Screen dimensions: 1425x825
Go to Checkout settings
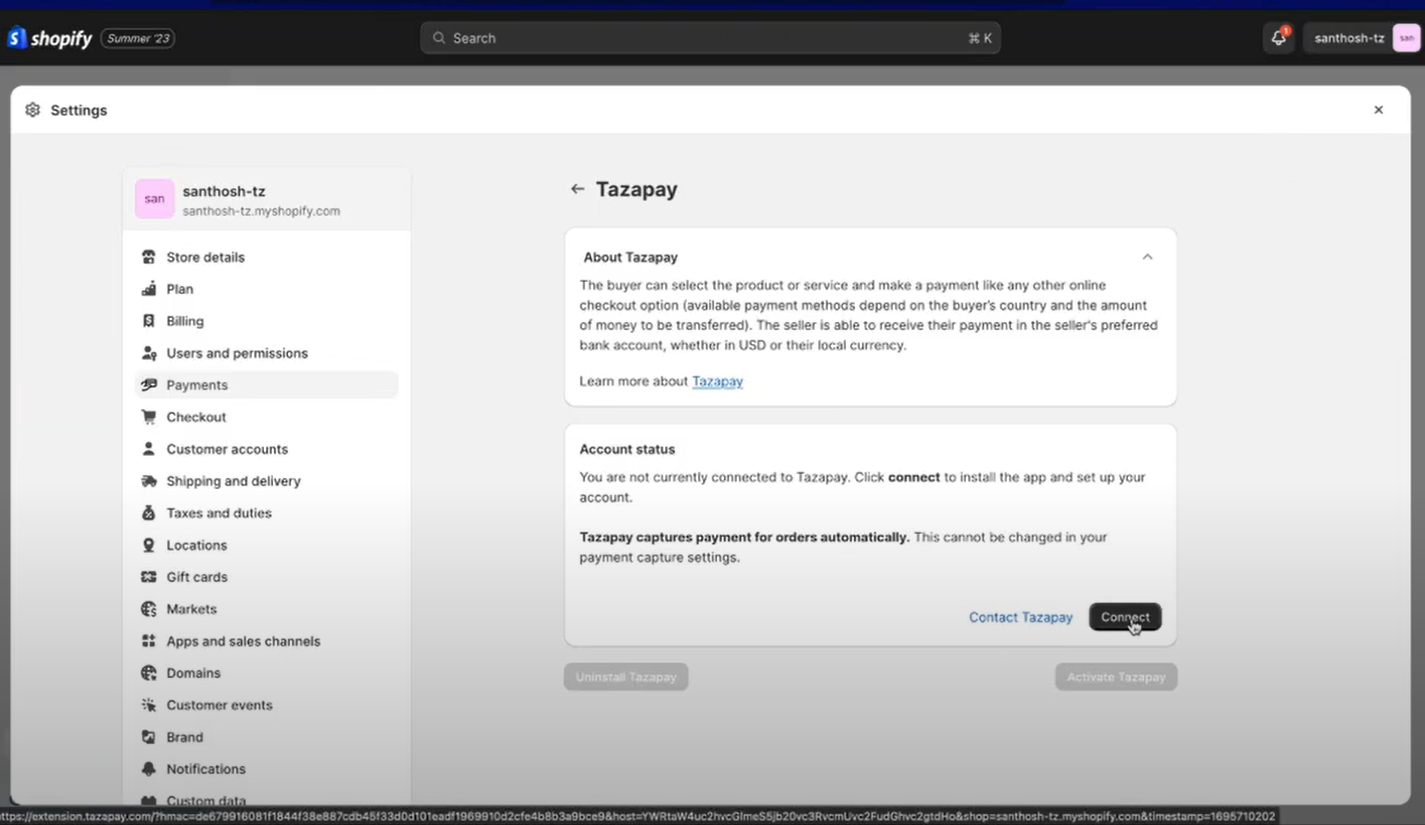[266, 417]
